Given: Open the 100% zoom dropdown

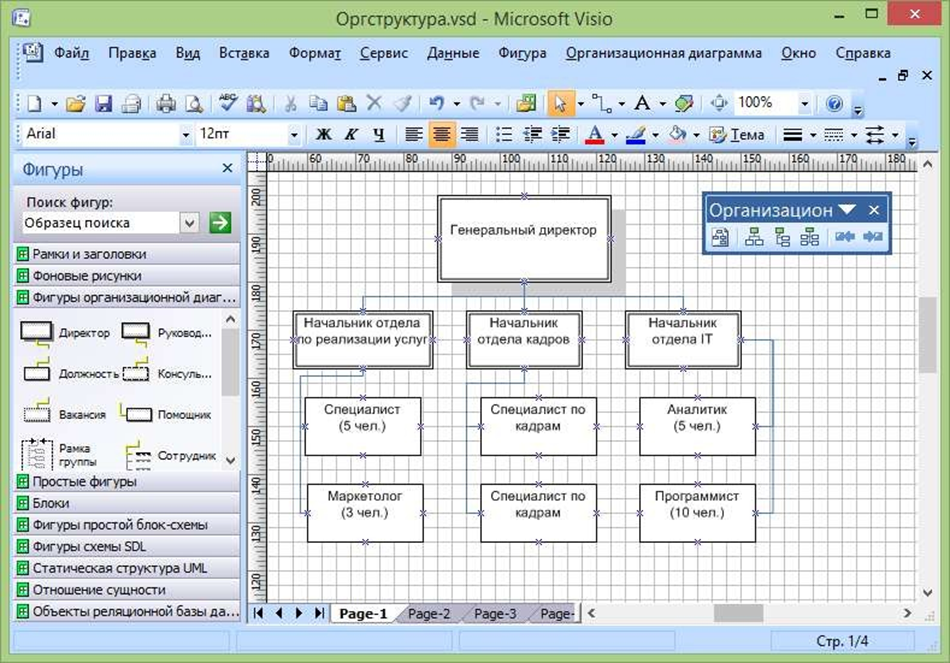Looking at the screenshot, I should point(805,104).
